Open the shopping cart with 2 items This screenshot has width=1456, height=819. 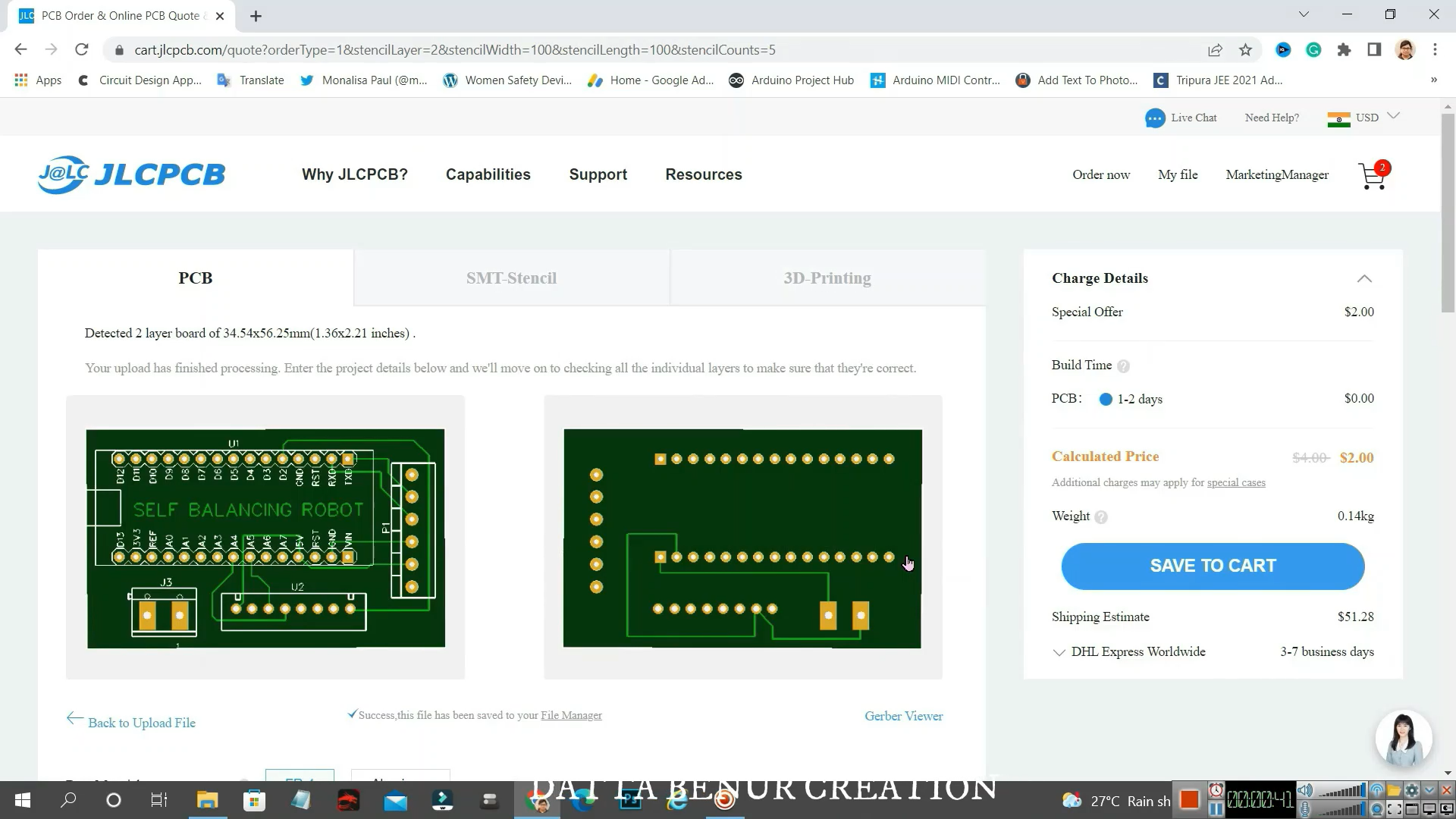tap(1372, 174)
